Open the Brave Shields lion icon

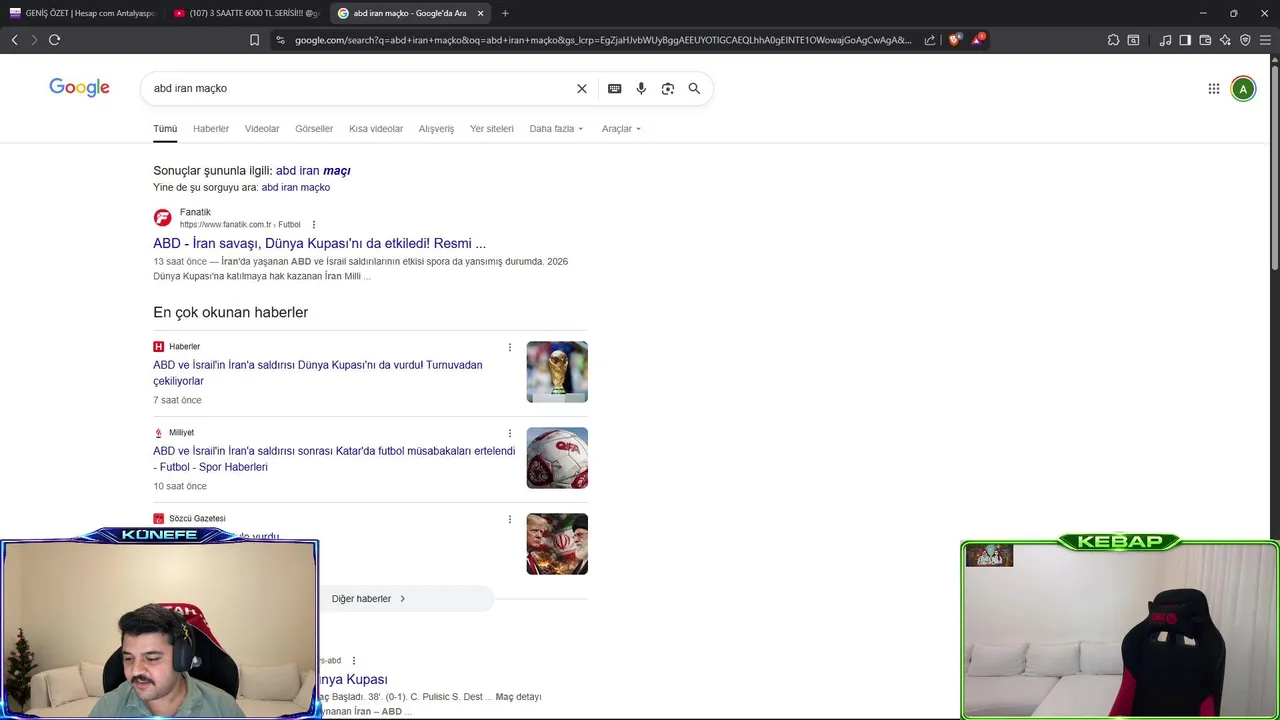(x=954, y=40)
